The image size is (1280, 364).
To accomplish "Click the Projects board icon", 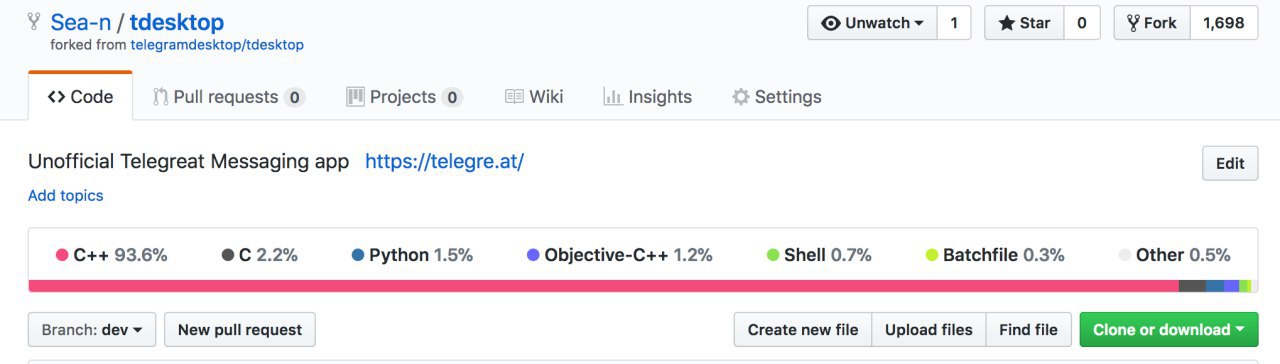I will coord(355,97).
